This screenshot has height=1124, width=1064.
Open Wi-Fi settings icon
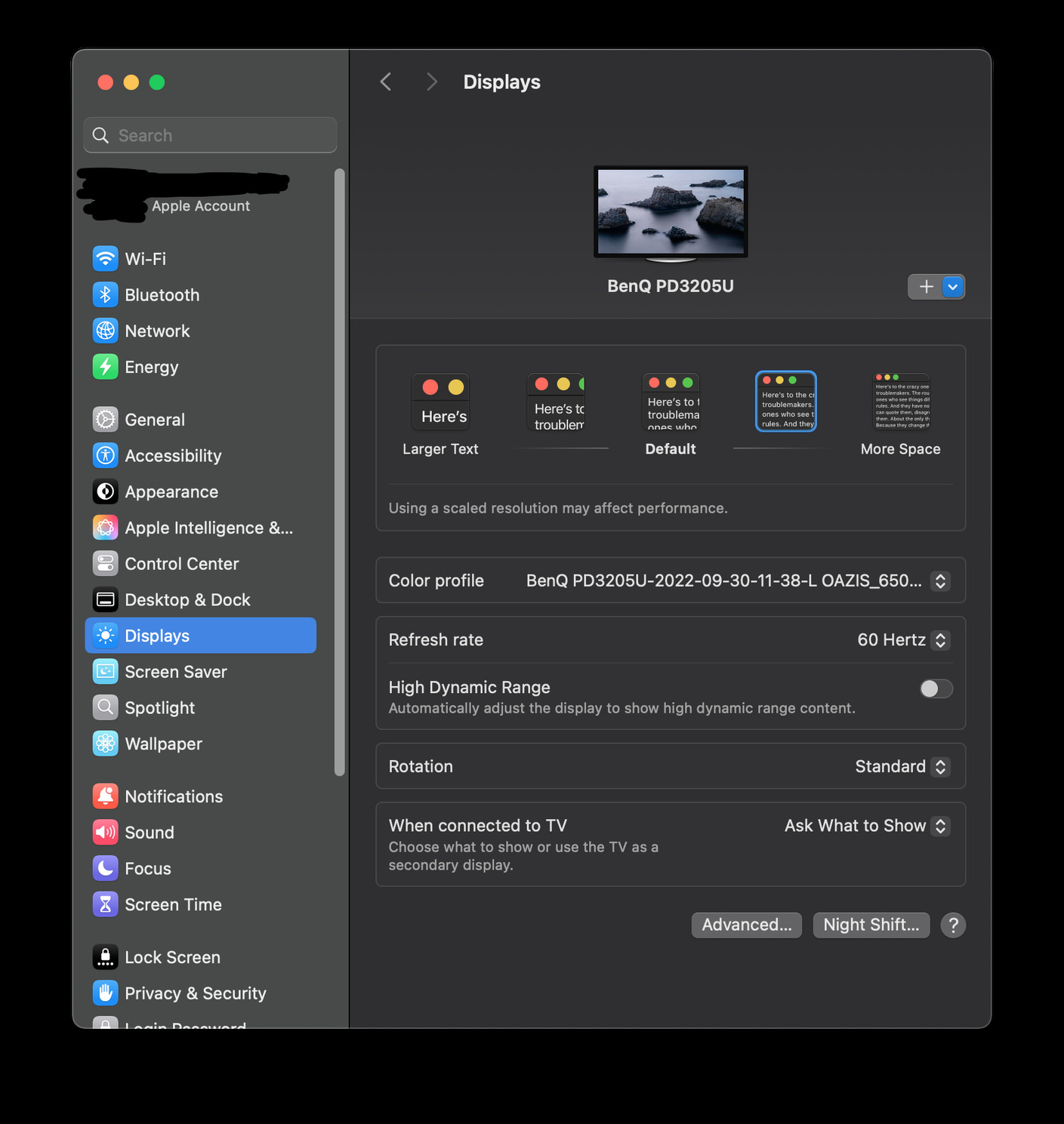click(106, 259)
